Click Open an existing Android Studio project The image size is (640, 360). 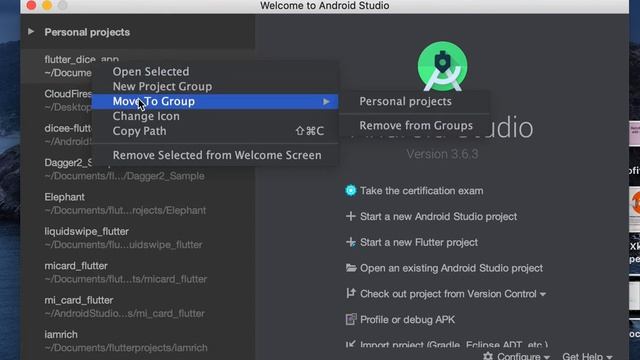[451, 268]
